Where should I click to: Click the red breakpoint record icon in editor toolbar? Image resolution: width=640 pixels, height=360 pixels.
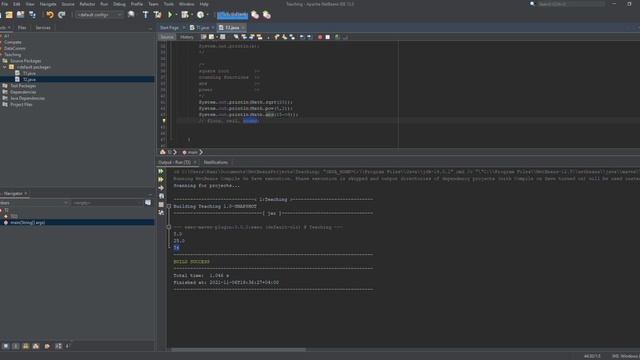[x=320, y=37]
